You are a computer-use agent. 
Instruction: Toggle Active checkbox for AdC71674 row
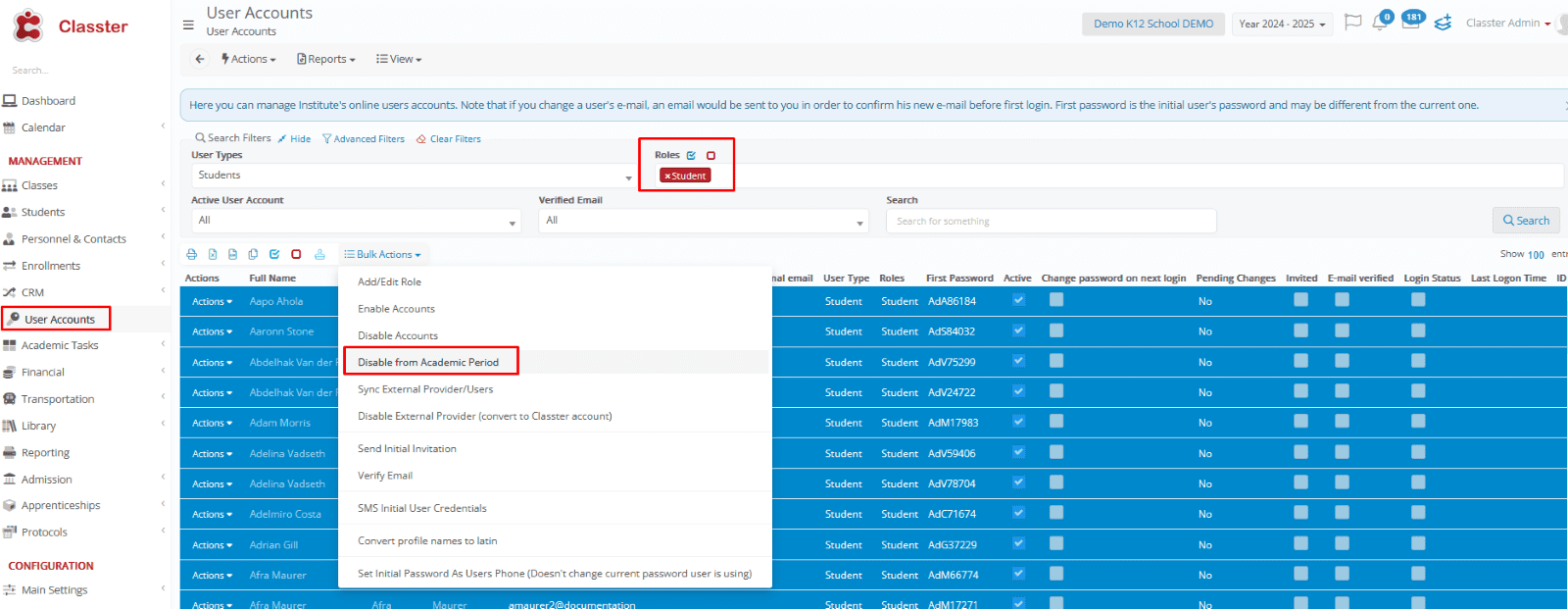point(1018,513)
